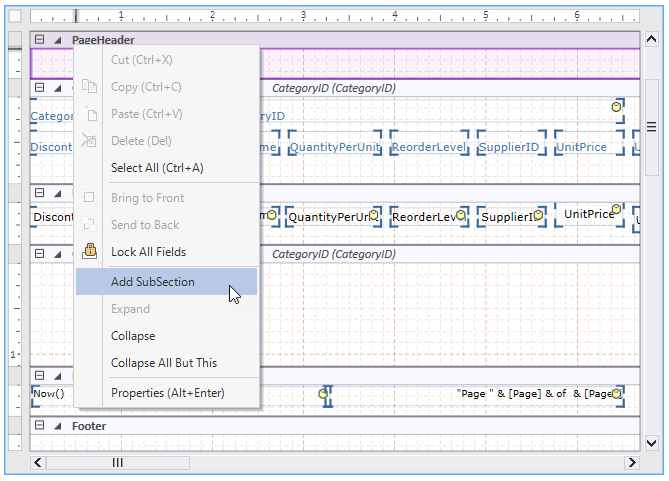Select the Now() date field

click(48, 394)
